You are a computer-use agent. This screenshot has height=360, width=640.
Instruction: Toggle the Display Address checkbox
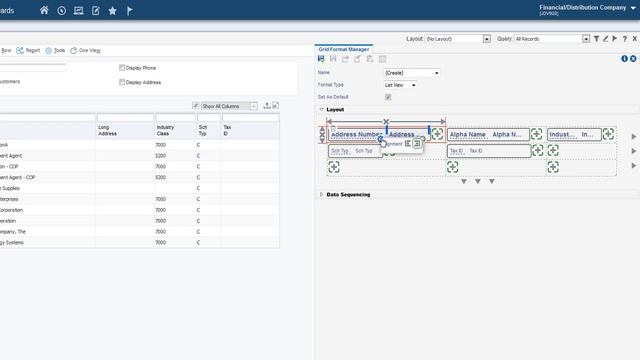click(x=122, y=82)
